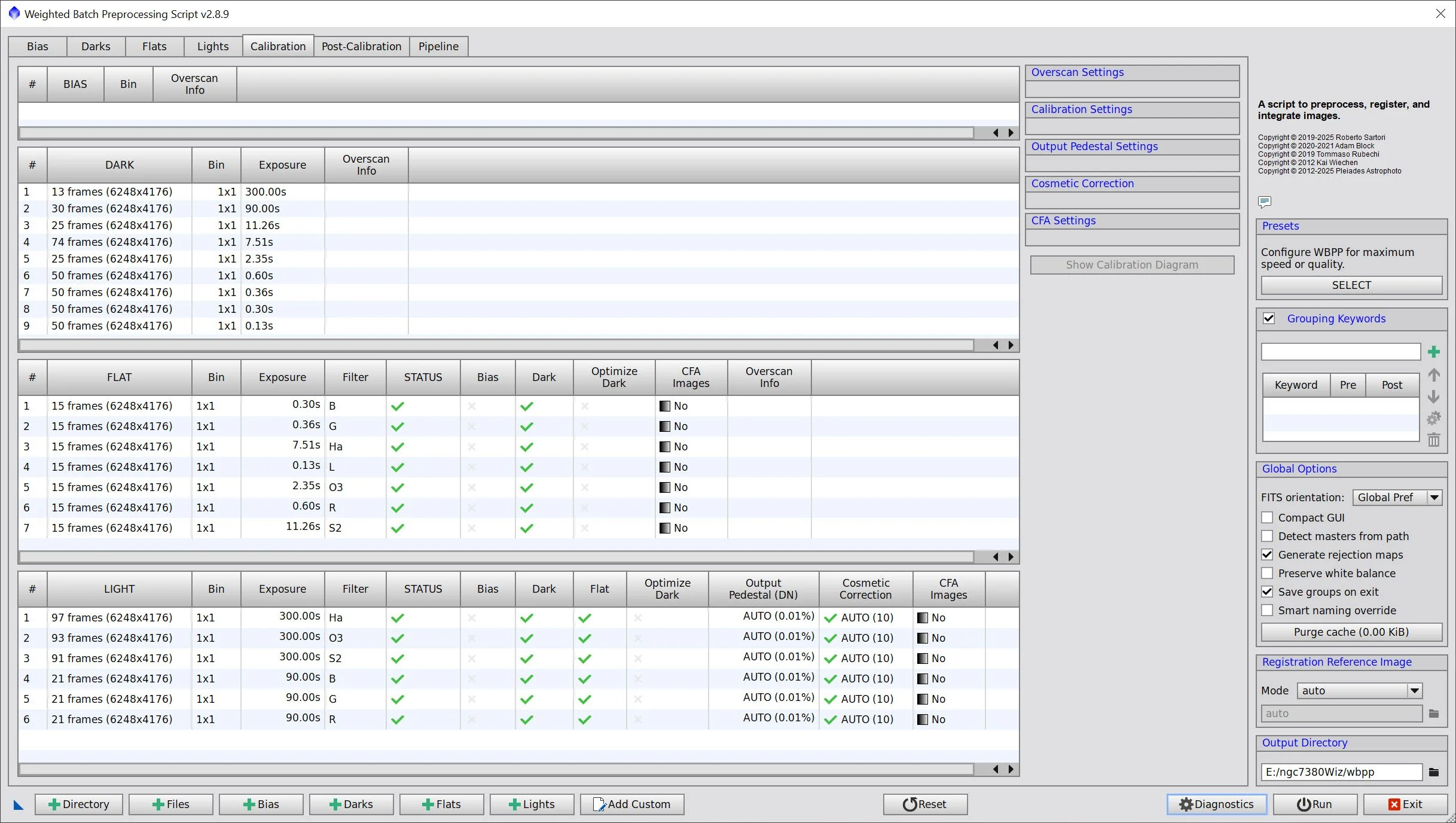Switch to the Post-Calibration tab
Viewport: 1456px width, 823px height.
pos(361,46)
